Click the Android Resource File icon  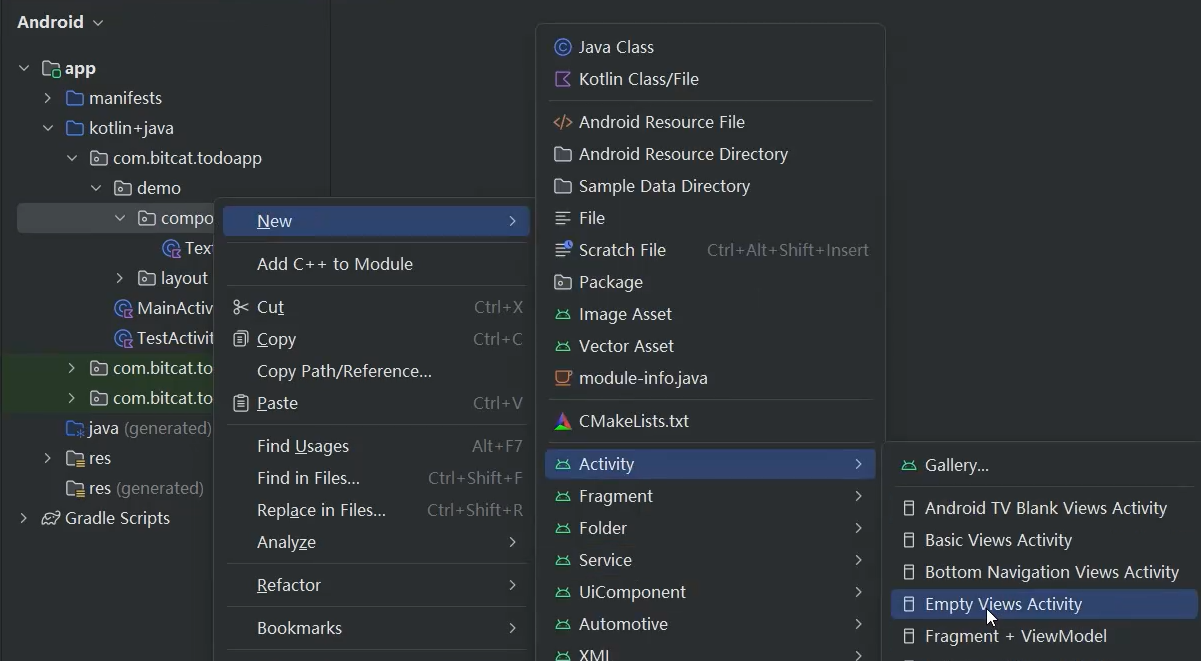(x=563, y=122)
